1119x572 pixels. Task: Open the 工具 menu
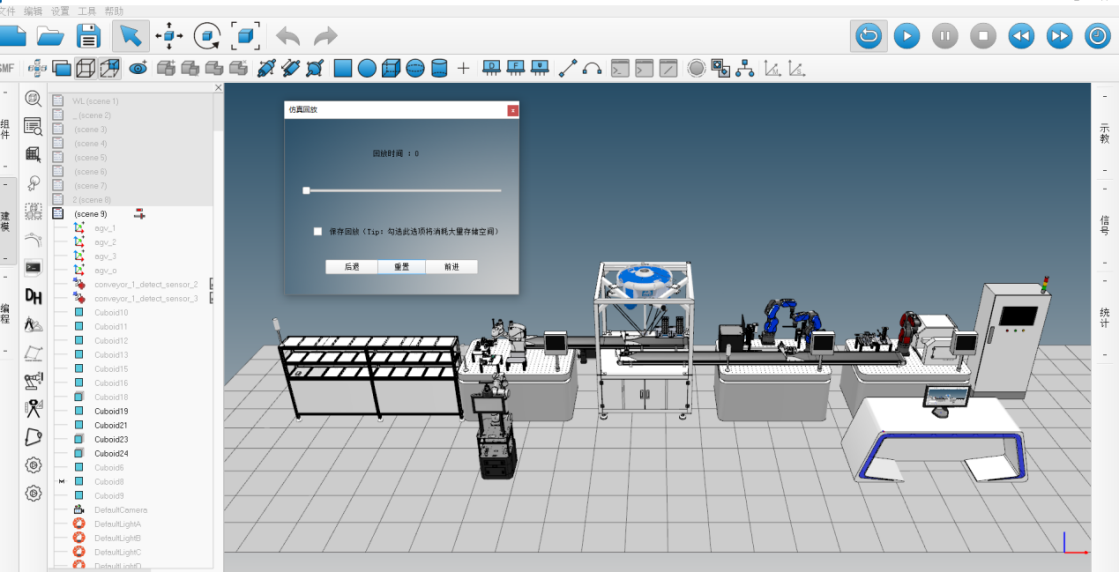[x=87, y=11]
